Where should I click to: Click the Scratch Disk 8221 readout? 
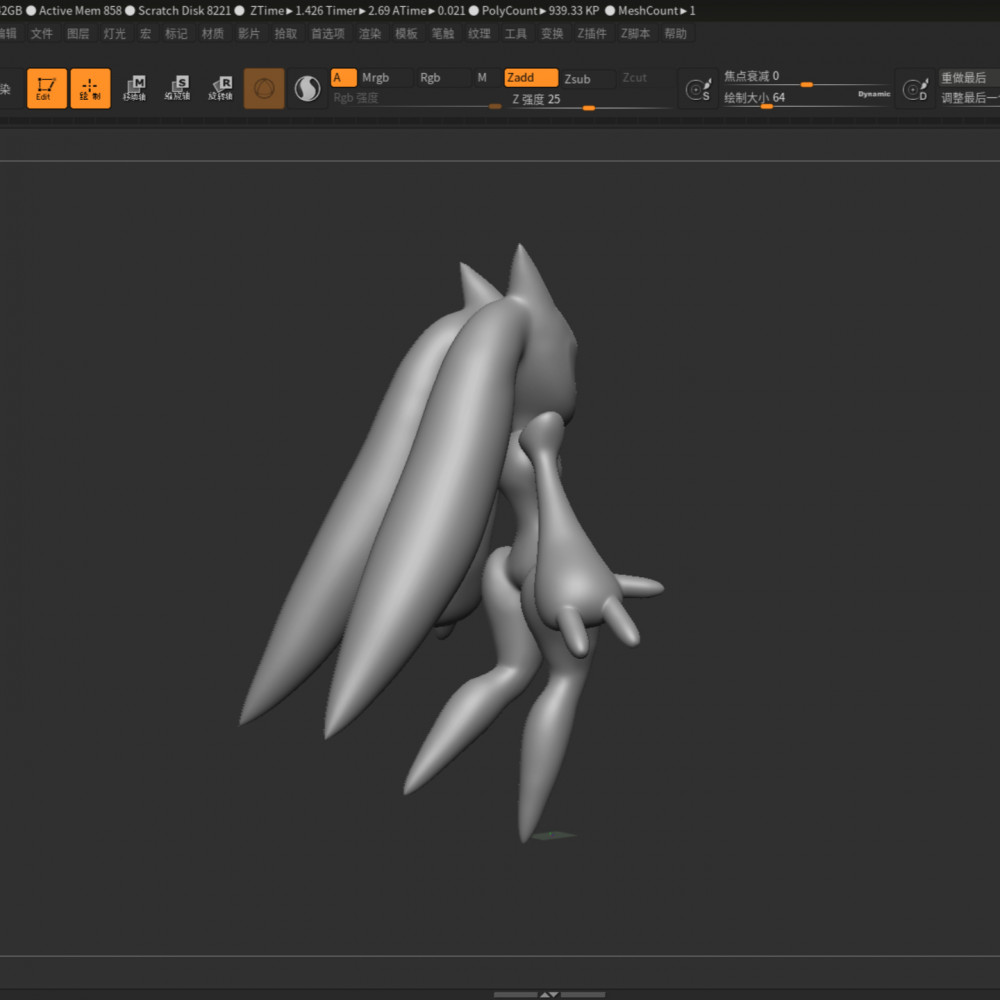pyautogui.click(x=184, y=11)
